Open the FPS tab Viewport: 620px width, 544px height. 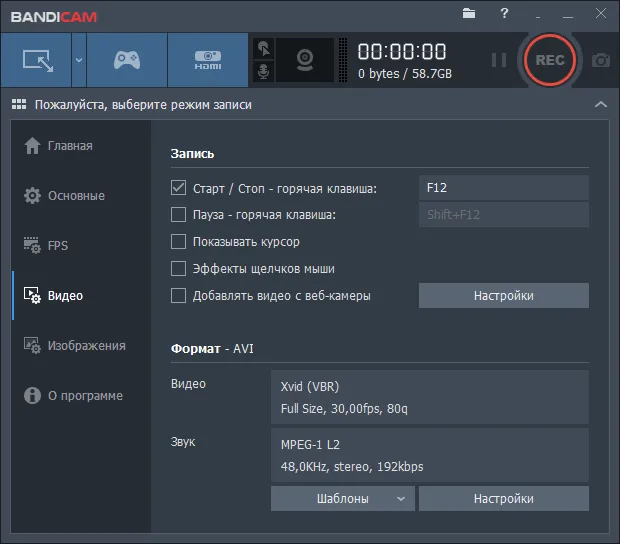[x=81, y=246]
